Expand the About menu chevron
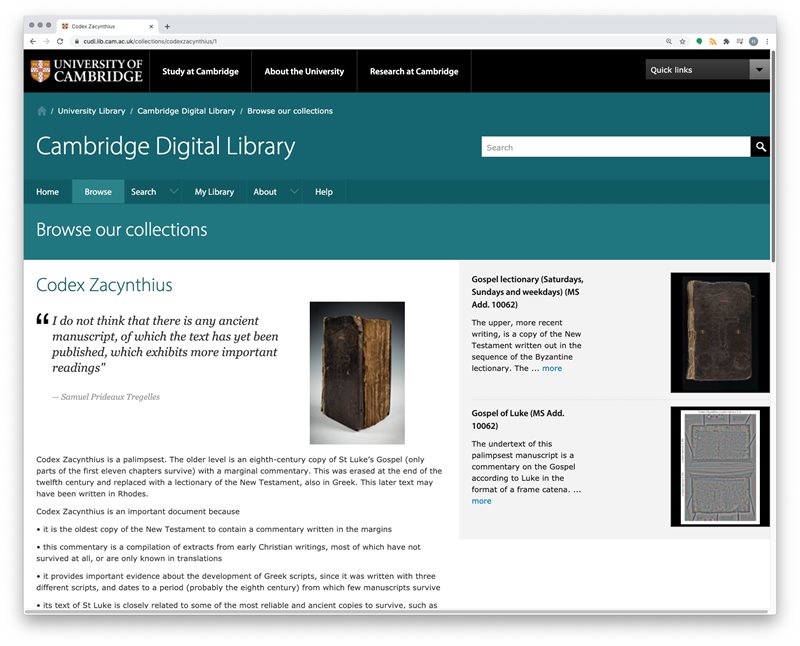Image resolution: width=800 pixels, height=646 pixels. pos(294,192)
